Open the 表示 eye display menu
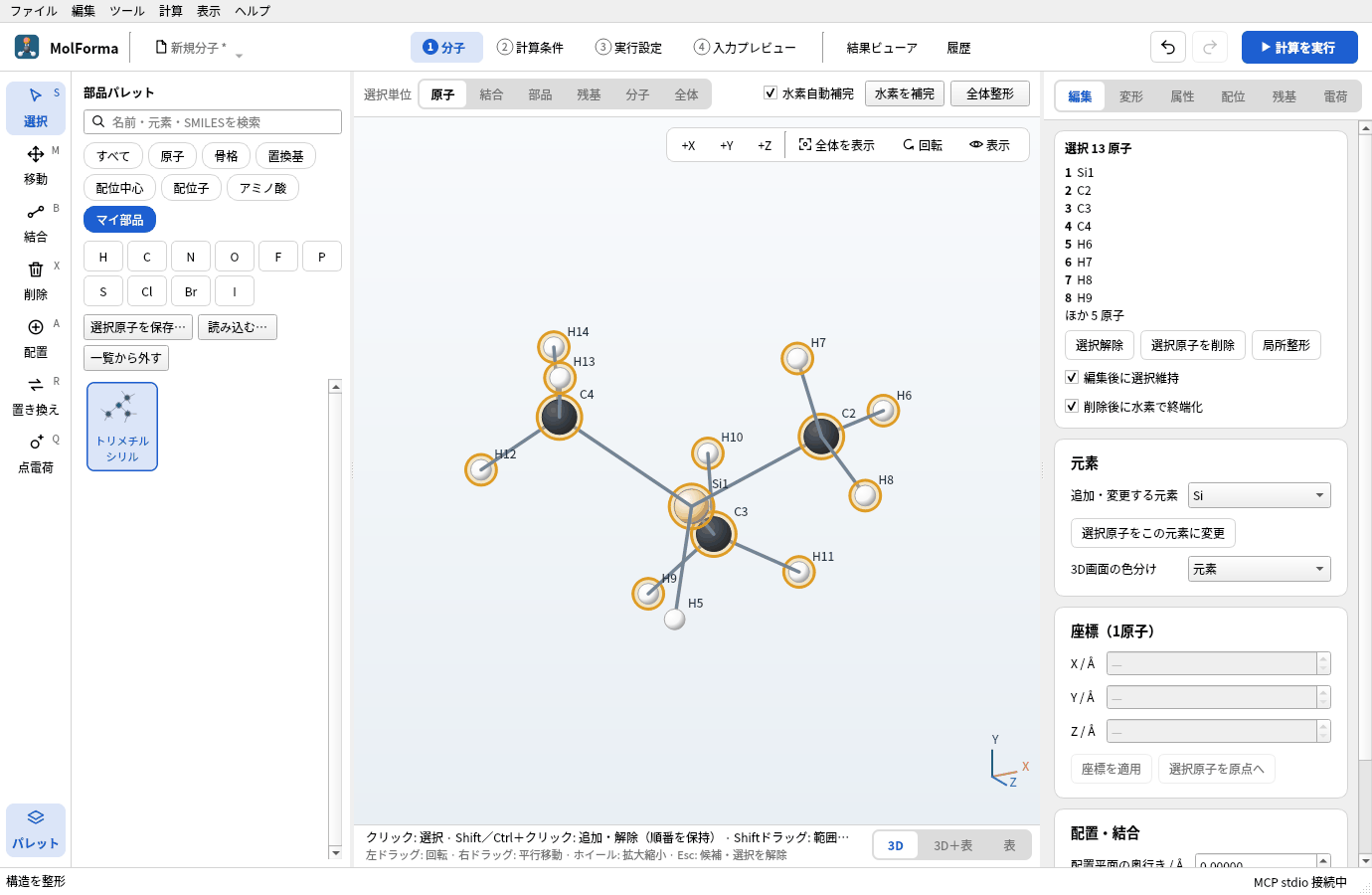Screen dimensions: 1372x895 click(x=990, y=145)
